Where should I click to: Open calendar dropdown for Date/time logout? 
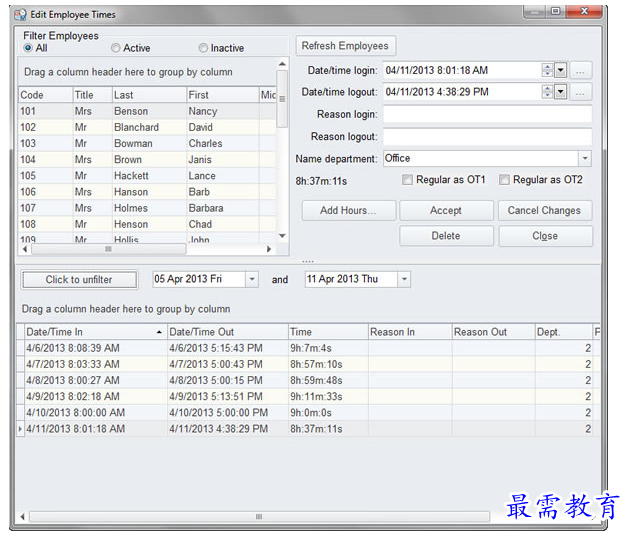[x=561, y=92]
